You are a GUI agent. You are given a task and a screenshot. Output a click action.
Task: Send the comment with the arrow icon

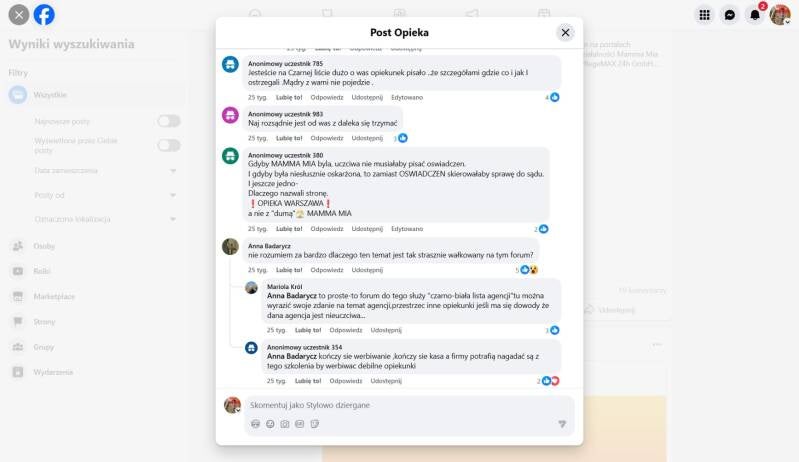pyautogui.click(x=562, y=424)
